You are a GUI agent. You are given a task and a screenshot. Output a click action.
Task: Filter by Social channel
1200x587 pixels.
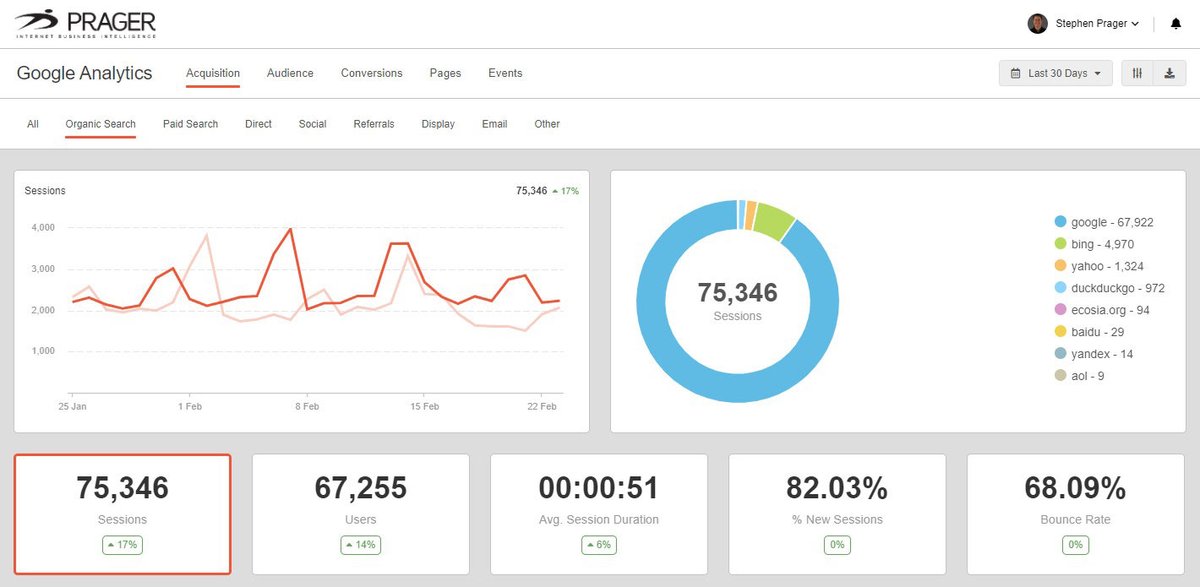[312, 124]
